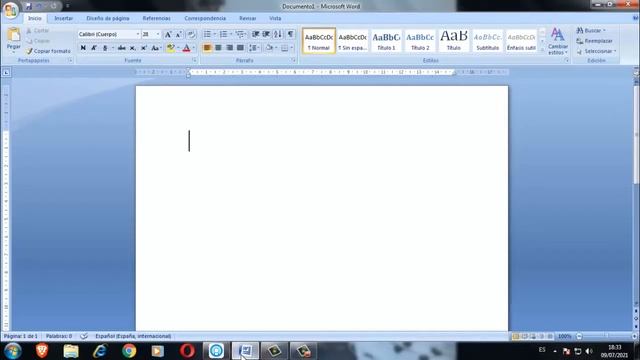Open the Insertar tab
Screen dimensions: 640x360
[x=64, y=18]
